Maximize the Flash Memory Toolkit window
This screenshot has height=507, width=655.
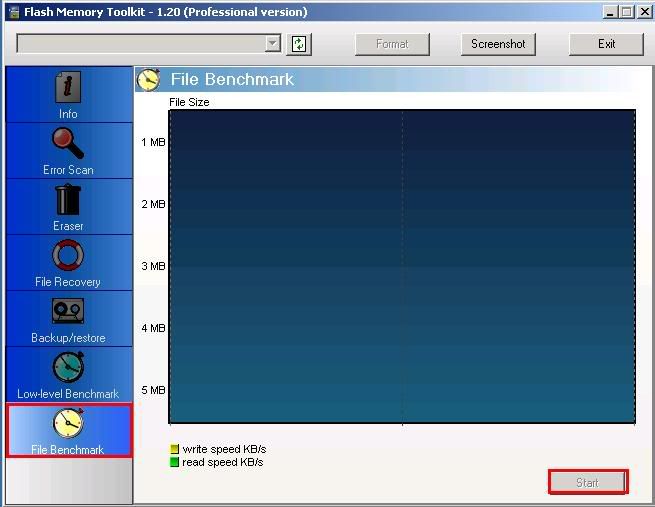(627, 12)
